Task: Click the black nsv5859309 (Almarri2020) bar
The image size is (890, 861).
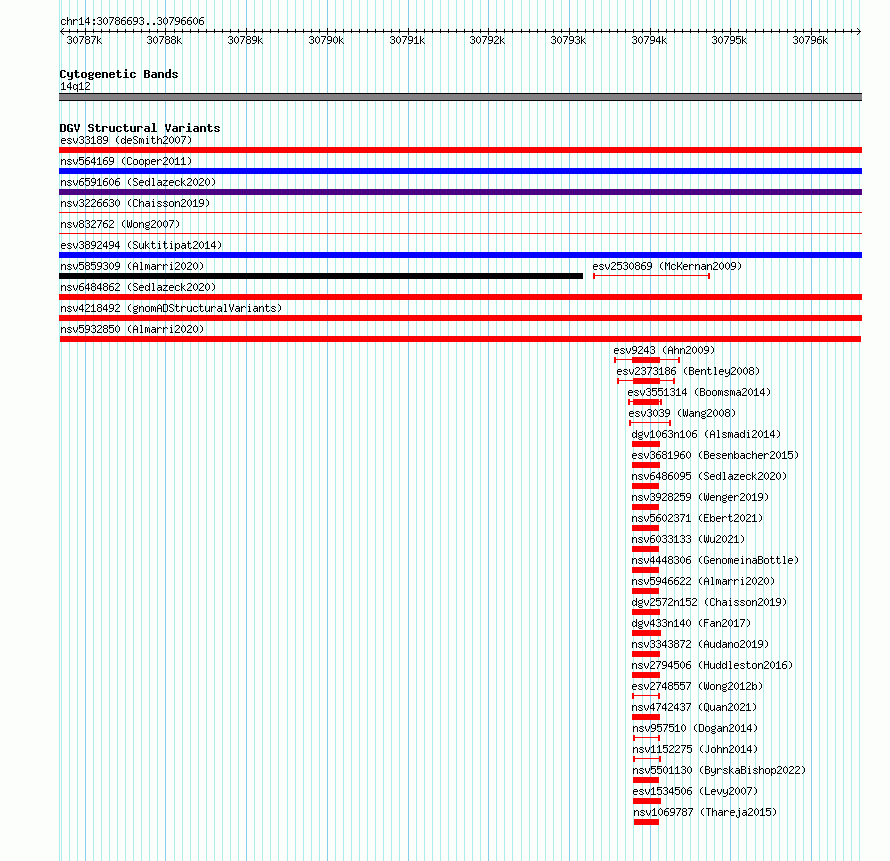Action: tap(321, 276)
